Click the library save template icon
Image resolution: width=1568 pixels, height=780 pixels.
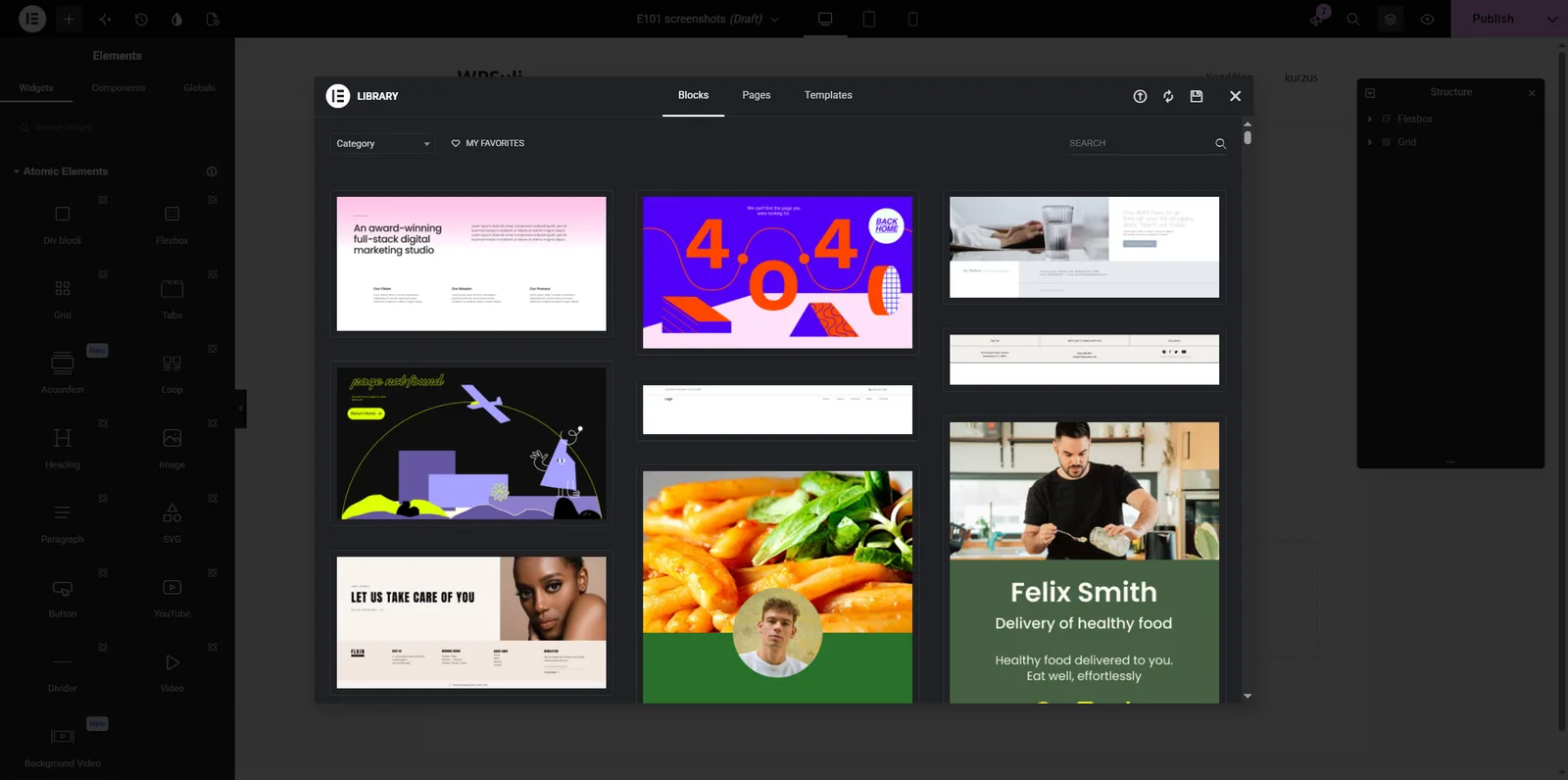[1197, 96]
